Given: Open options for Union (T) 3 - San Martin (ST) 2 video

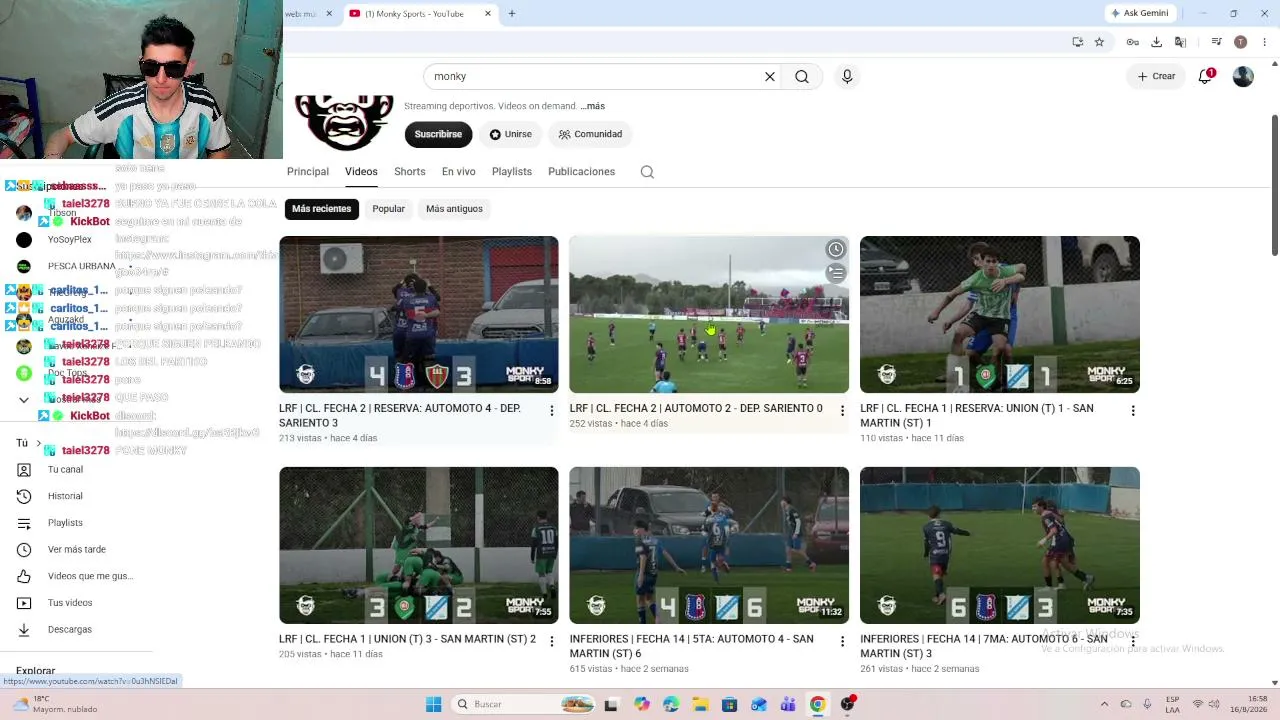Looking at the screenshot, I should pyautogui.click(x=551, y=641).
